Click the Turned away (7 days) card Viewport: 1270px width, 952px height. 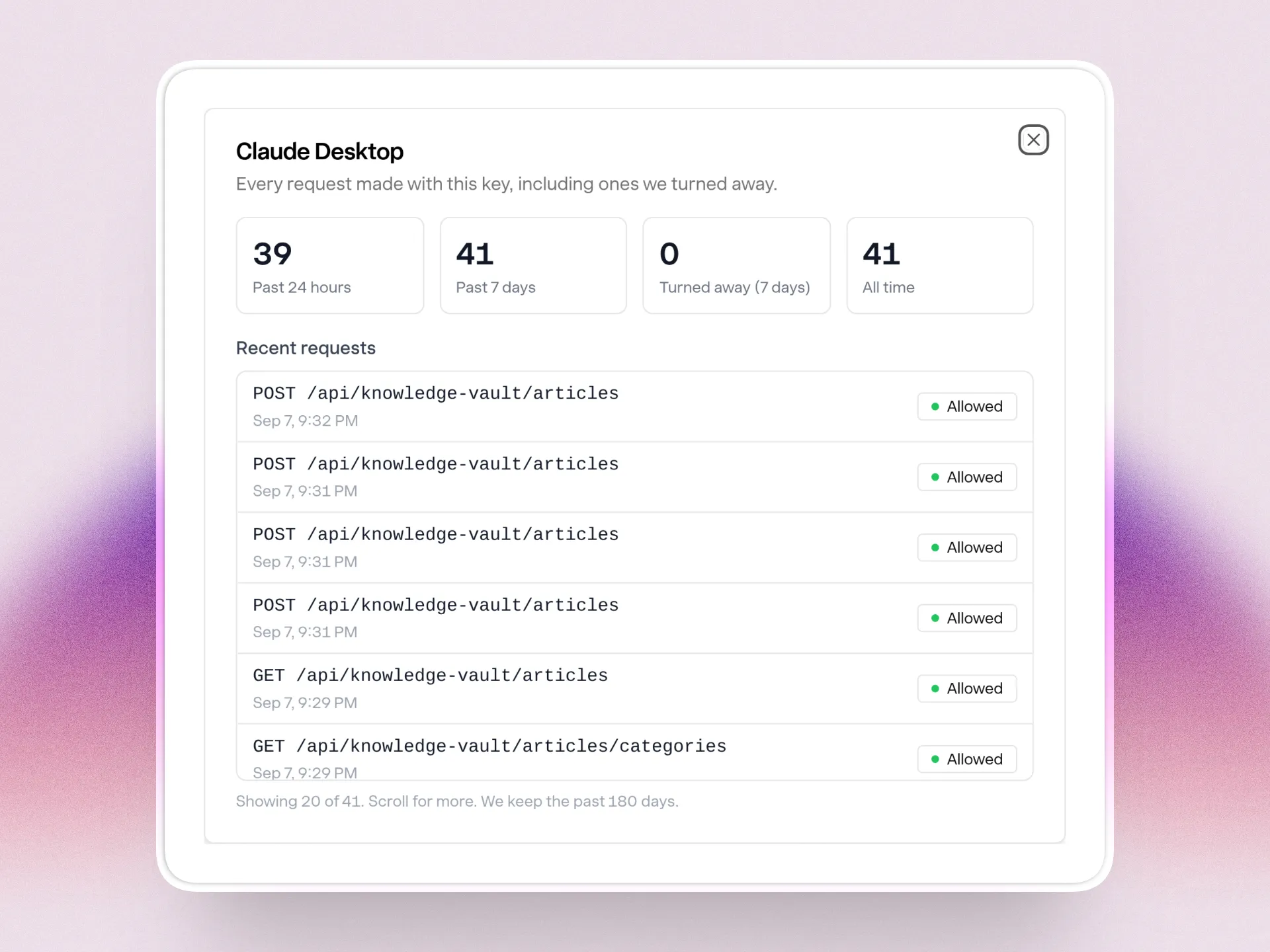tap(736, 266)
